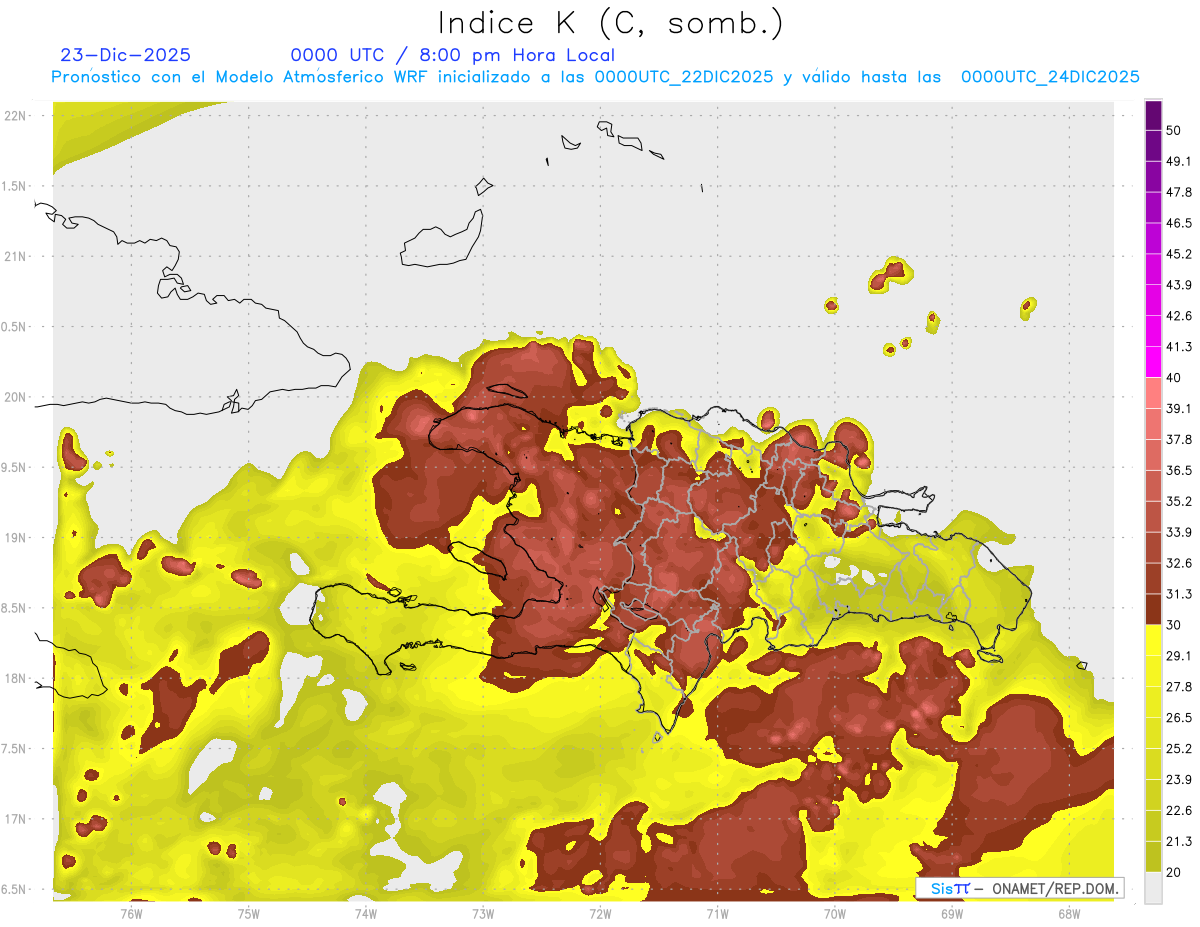
Task: Click the legend value '36.5'
Action: pyautogui.click(x=1179, y=470)
